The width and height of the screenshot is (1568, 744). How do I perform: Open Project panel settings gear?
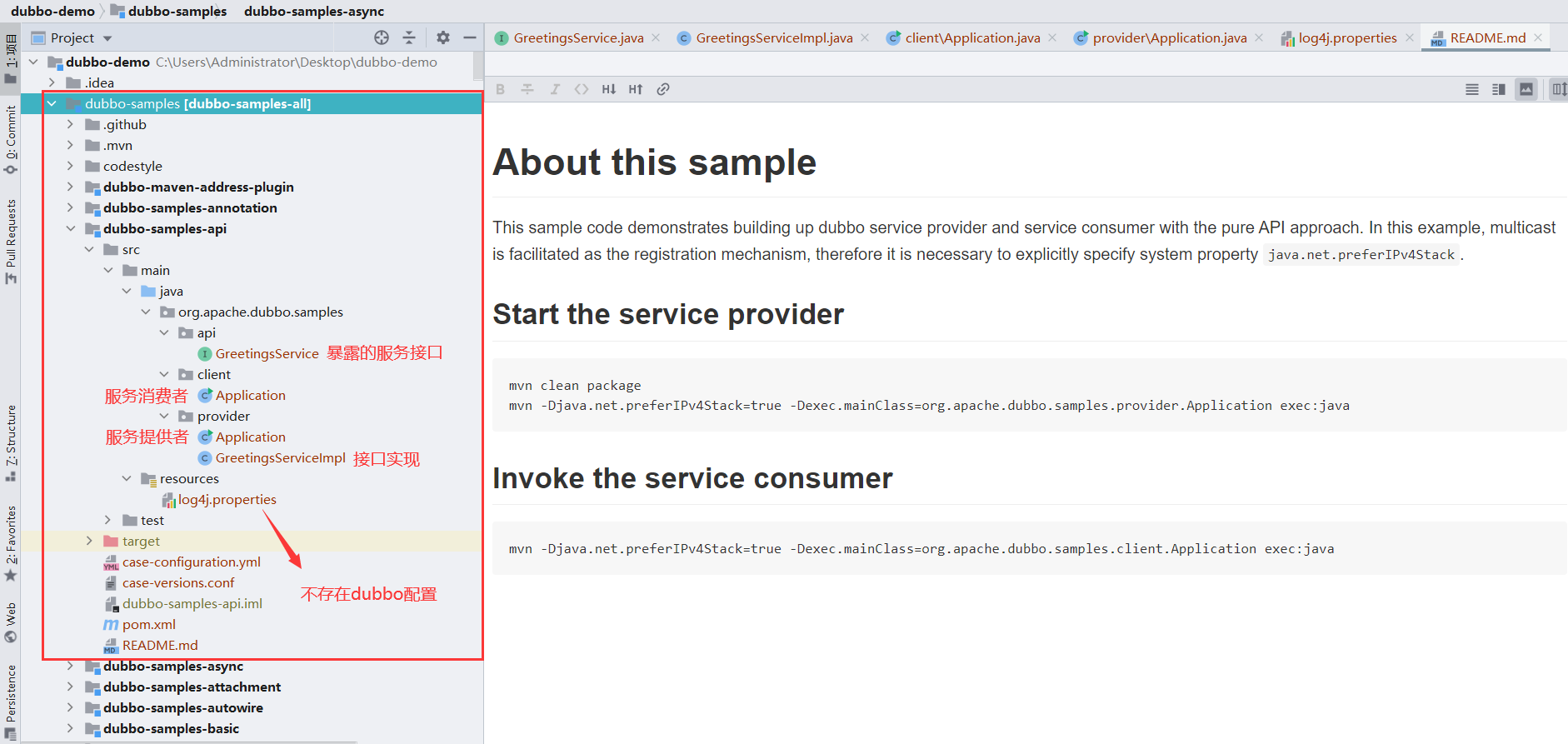point(443,37)
